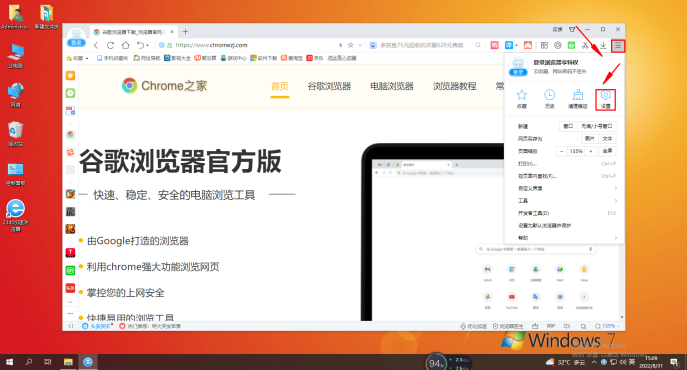Click the scissors screenshot tool icon
687x370 pixels.
pyautogui.click(x=585, y=45)
